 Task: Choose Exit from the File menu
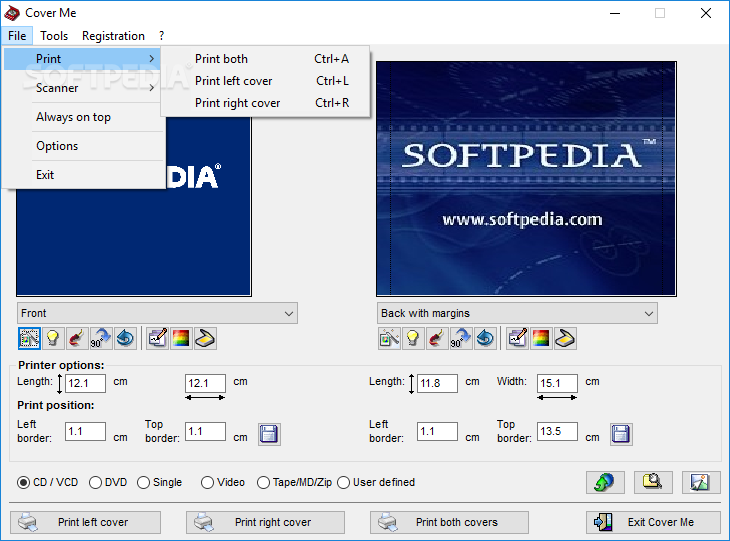pyautogui.click(x=84, y=175)
